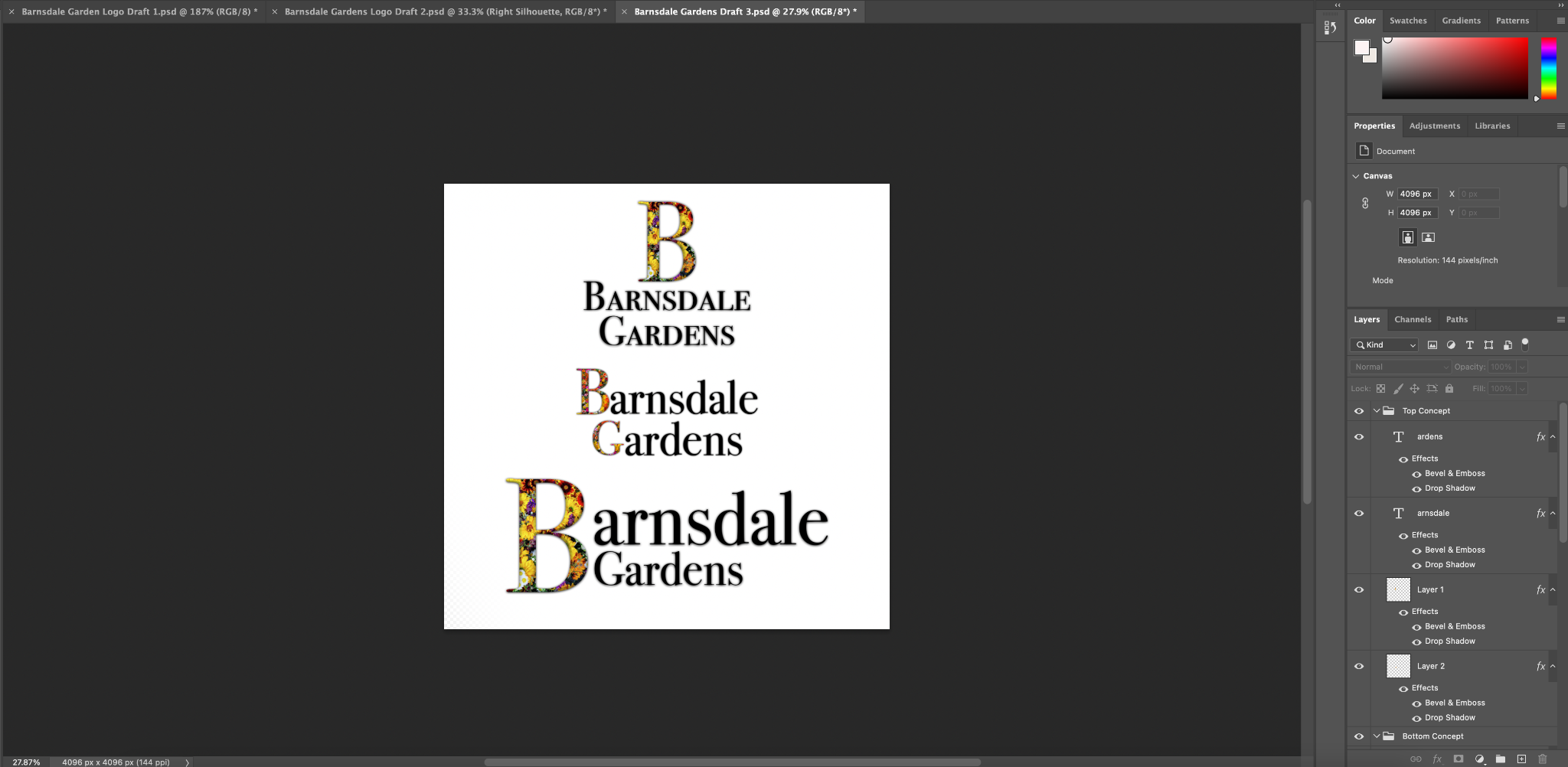This screenshot has height=767, width=1568.
Task: Collapse the Bottom Concept group
Action: click(1377, 736)
